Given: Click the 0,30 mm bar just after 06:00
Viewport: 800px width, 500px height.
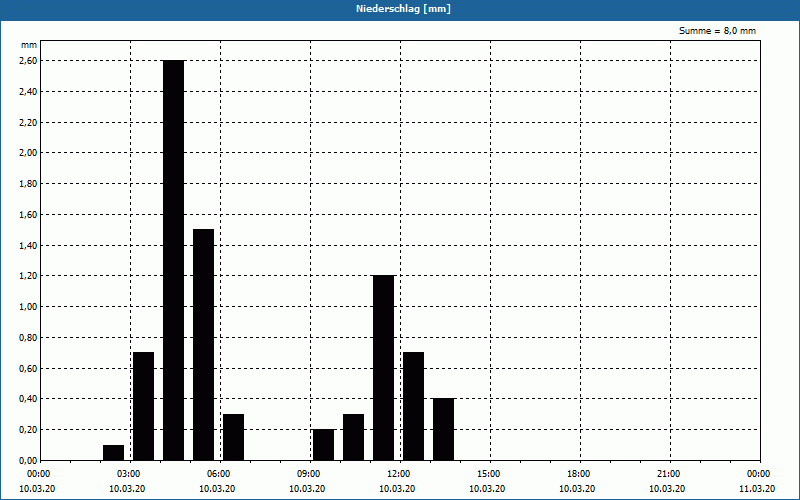Looking at the screenshot, I should coord(234,437).
